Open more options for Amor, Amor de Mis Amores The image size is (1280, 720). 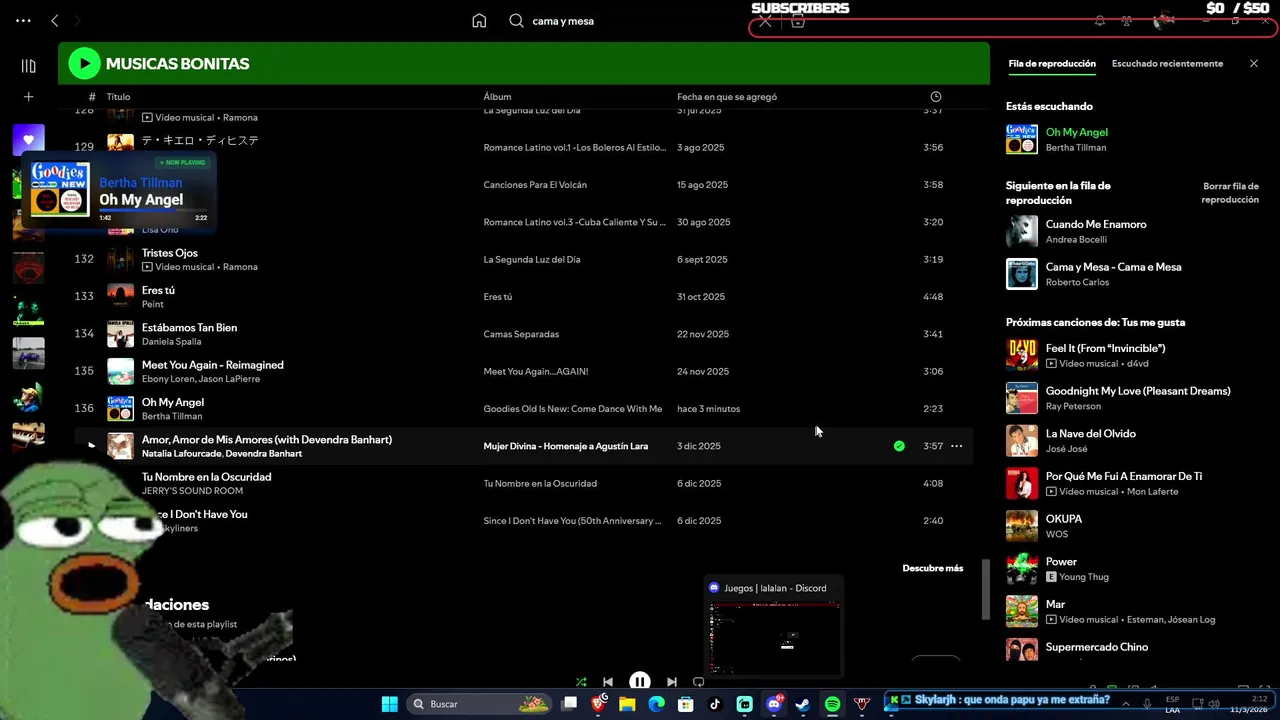point(956,446)
